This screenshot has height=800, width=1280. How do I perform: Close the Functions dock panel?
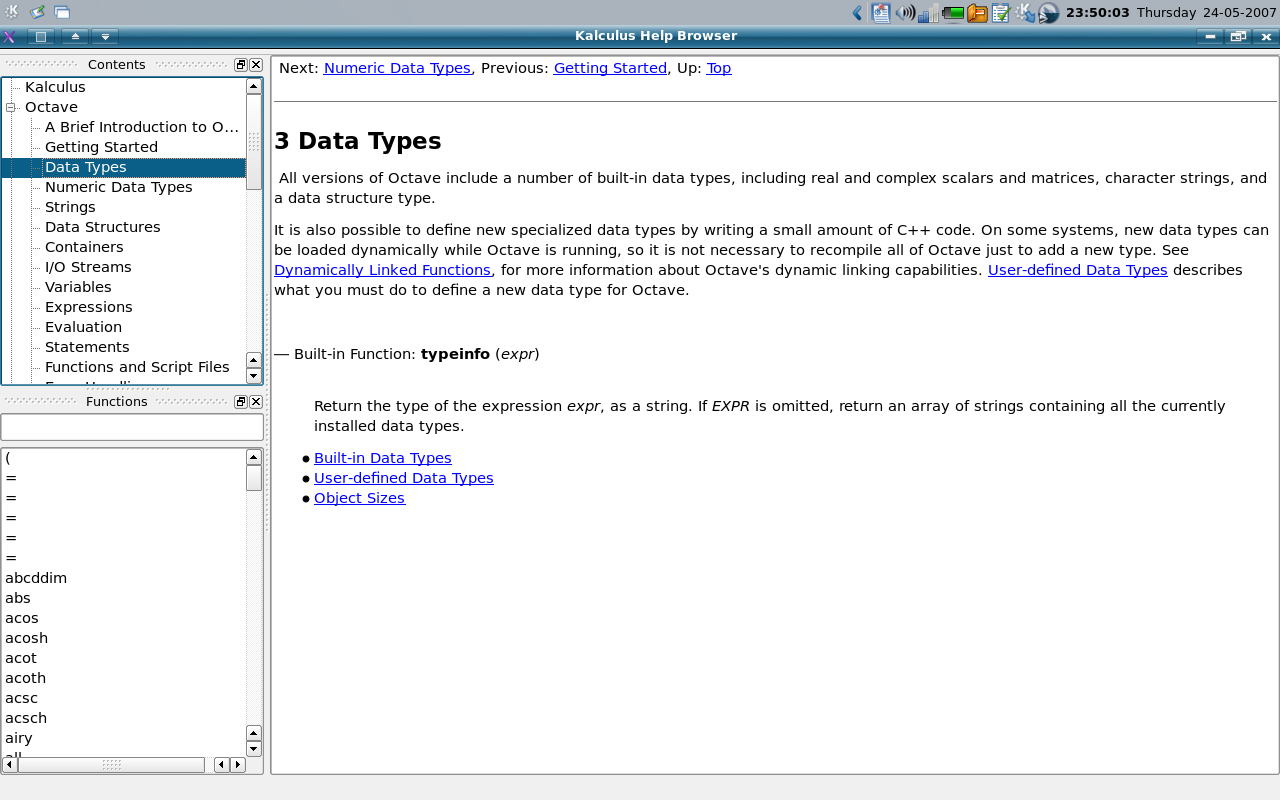[256, 402]
